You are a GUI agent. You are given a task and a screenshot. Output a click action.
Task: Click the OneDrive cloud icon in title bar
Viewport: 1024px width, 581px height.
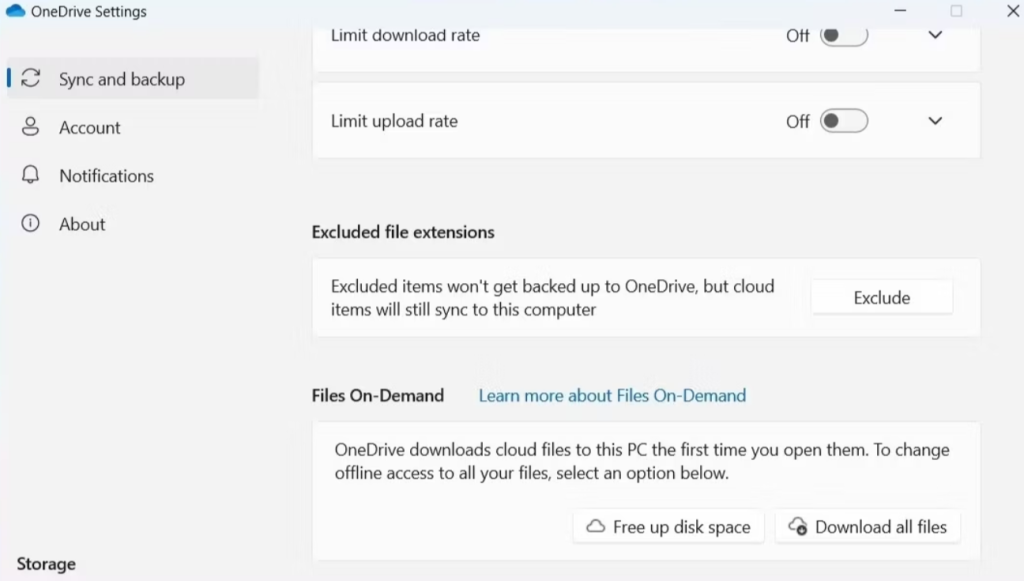coord(15,11)
